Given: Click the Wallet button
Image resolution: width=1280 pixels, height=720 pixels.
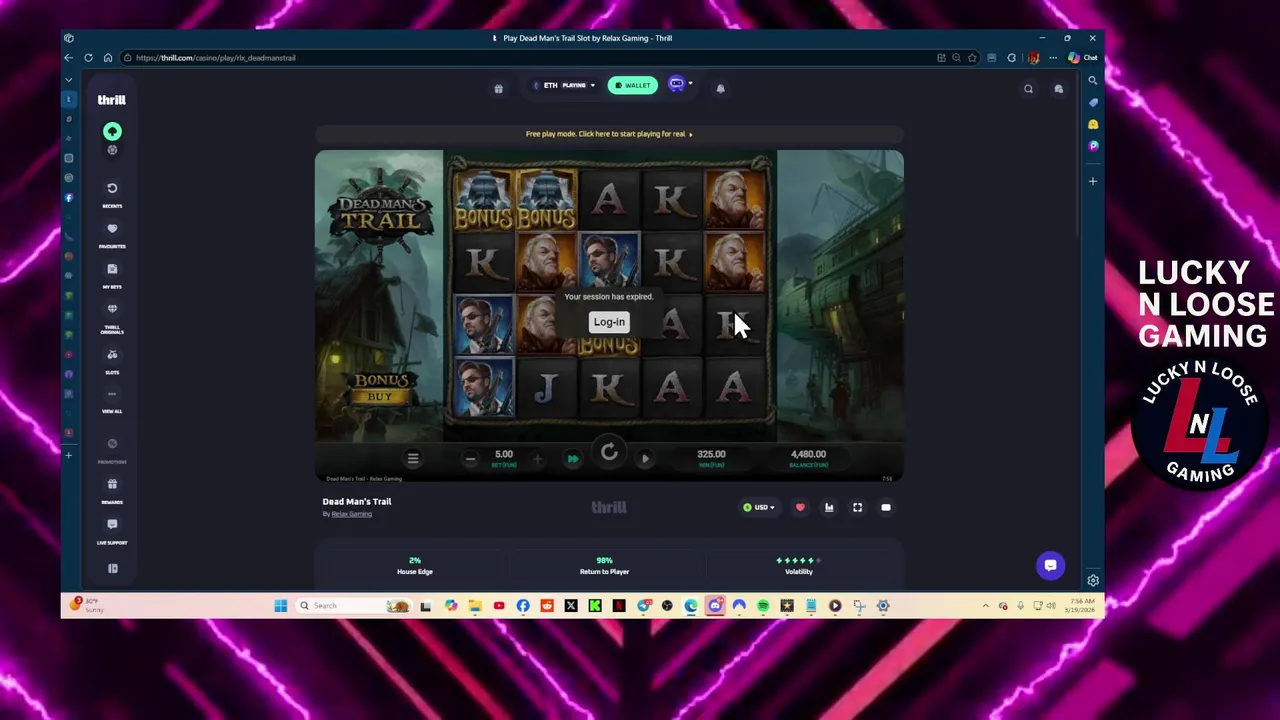Looking at the screenshot, I should point(632,85).
